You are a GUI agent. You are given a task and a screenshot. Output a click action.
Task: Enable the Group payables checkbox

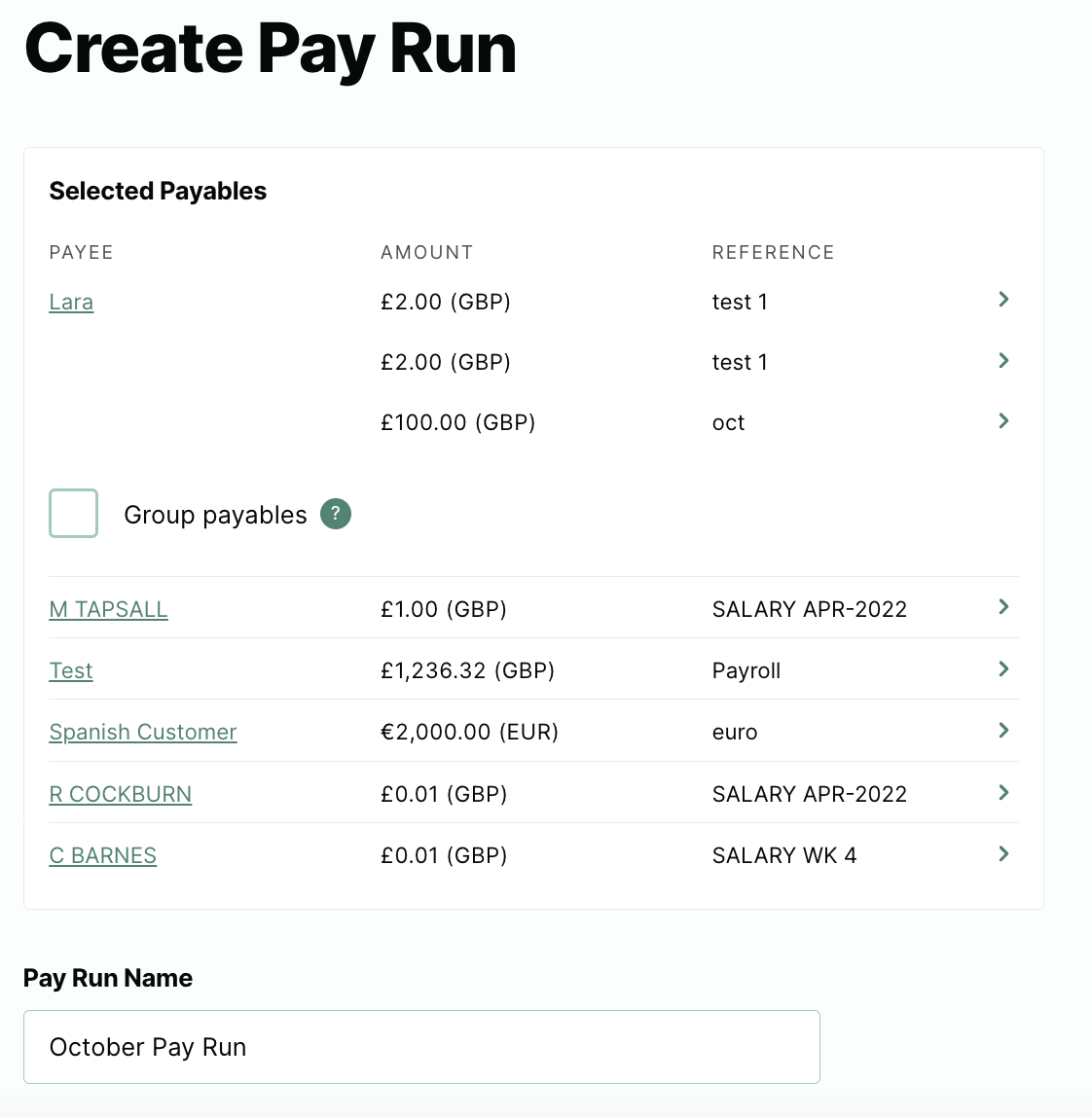pos(73,513)
